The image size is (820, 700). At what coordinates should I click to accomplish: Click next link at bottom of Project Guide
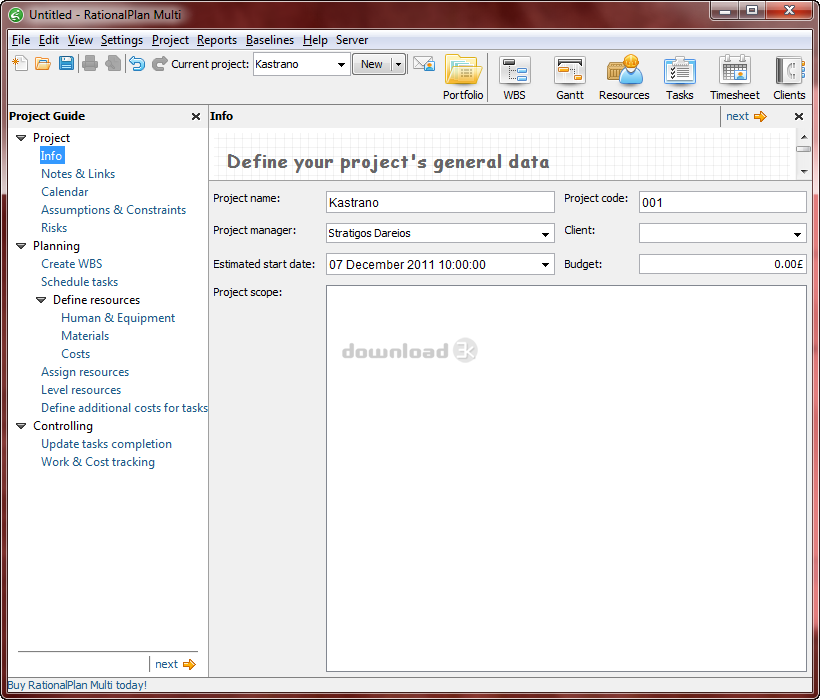click(175, 664)
